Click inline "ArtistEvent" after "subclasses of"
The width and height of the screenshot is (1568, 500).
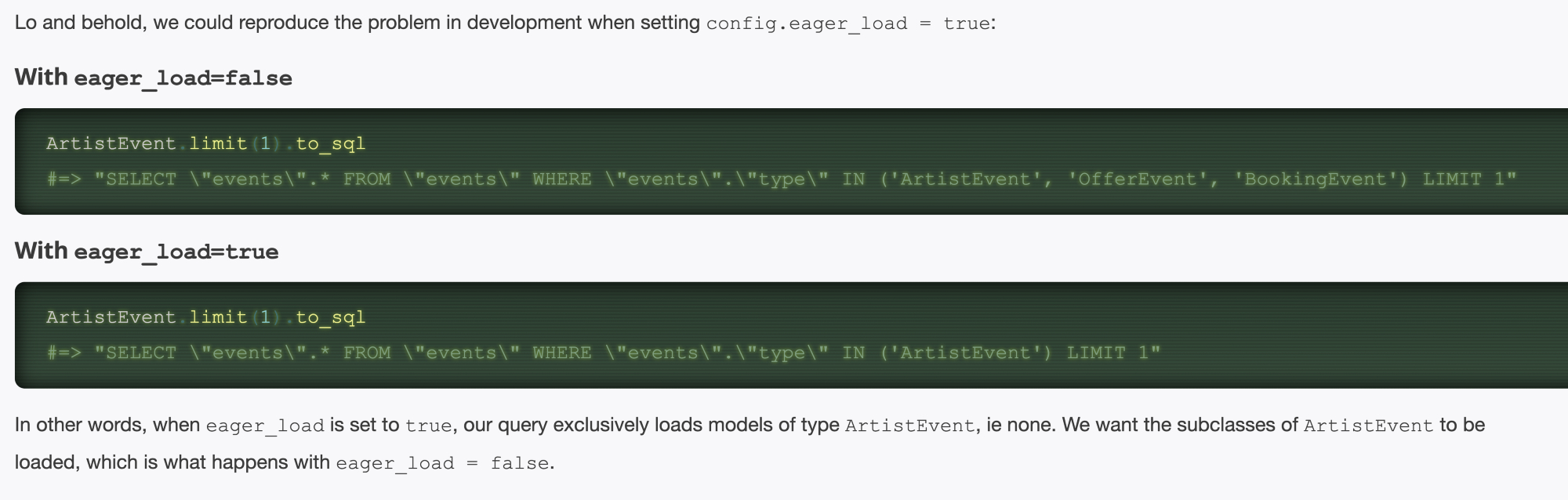click(x=1368, y=426)
